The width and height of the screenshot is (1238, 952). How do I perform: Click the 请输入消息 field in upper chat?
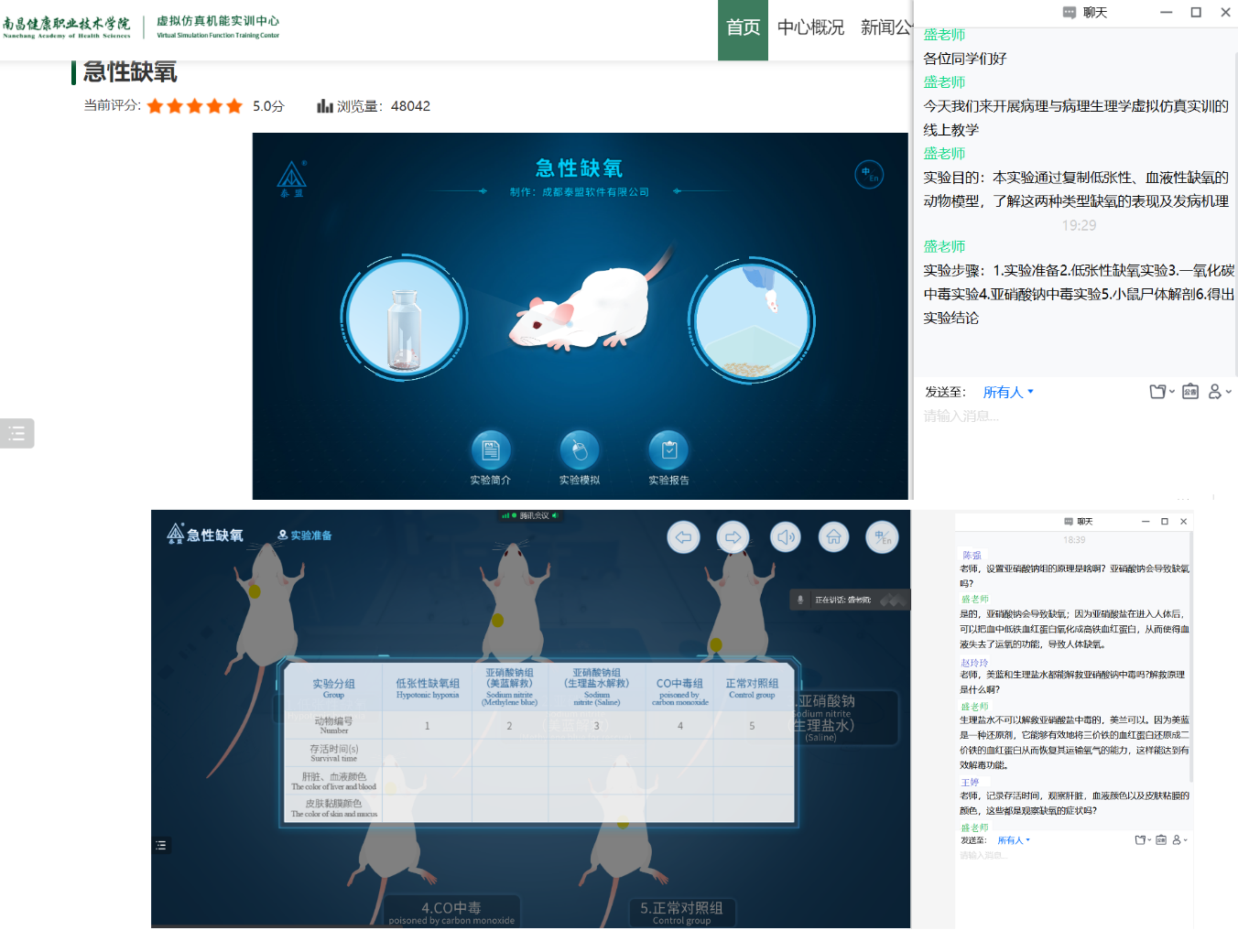click(1076, 416)
